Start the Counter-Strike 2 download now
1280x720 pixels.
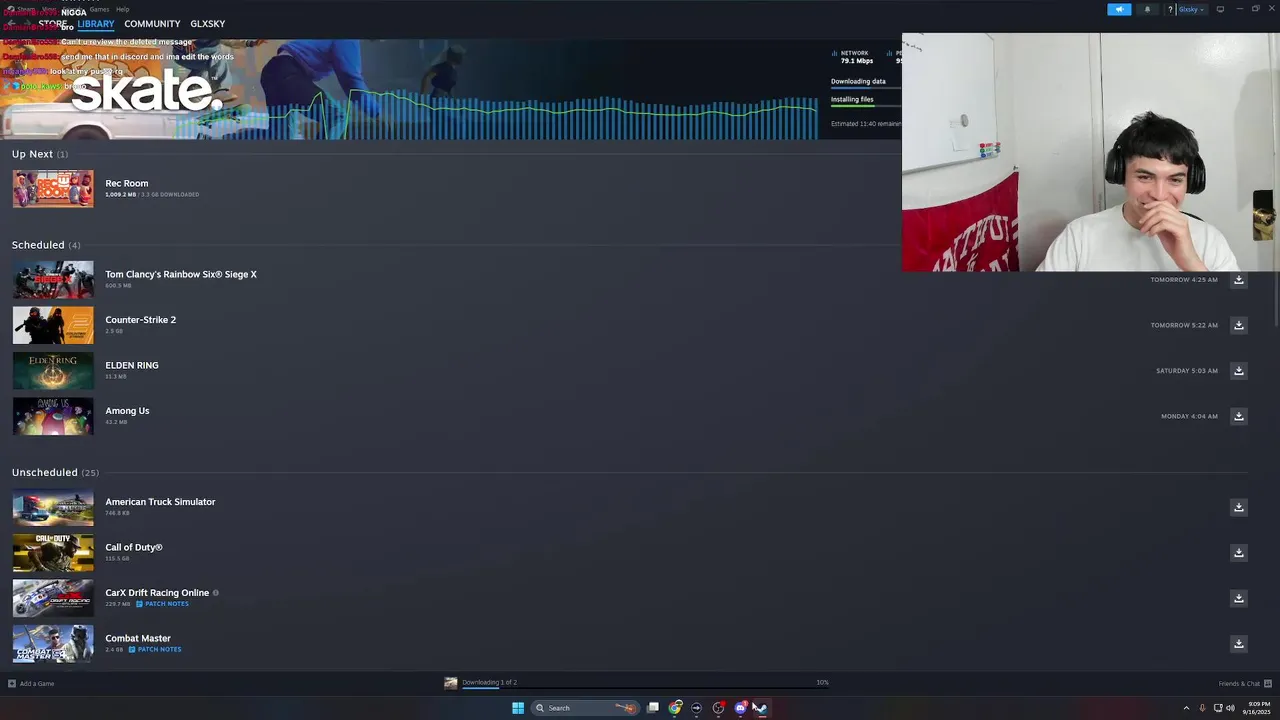[x=1238, y=325]
